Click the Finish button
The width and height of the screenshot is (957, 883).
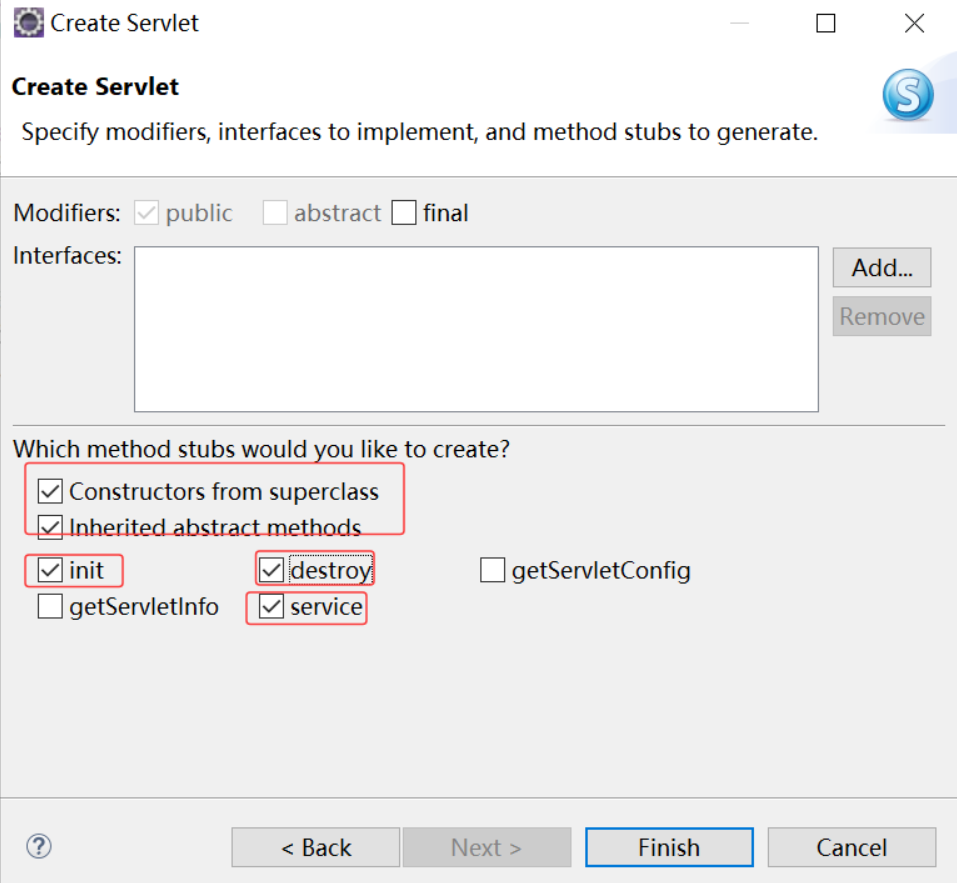pos(669,847)
